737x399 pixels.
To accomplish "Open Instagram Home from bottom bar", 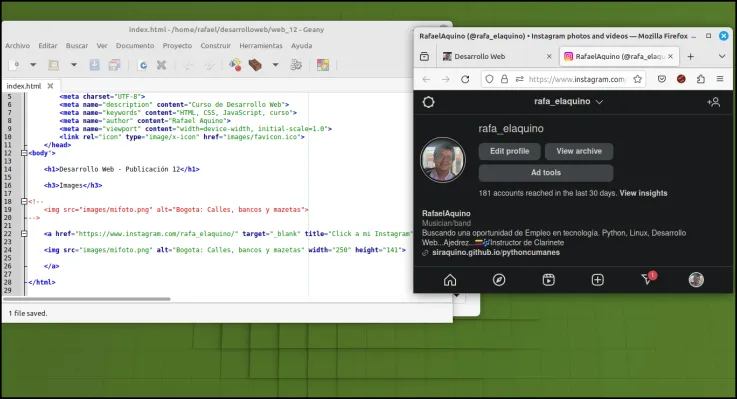I will click(450, 280).
